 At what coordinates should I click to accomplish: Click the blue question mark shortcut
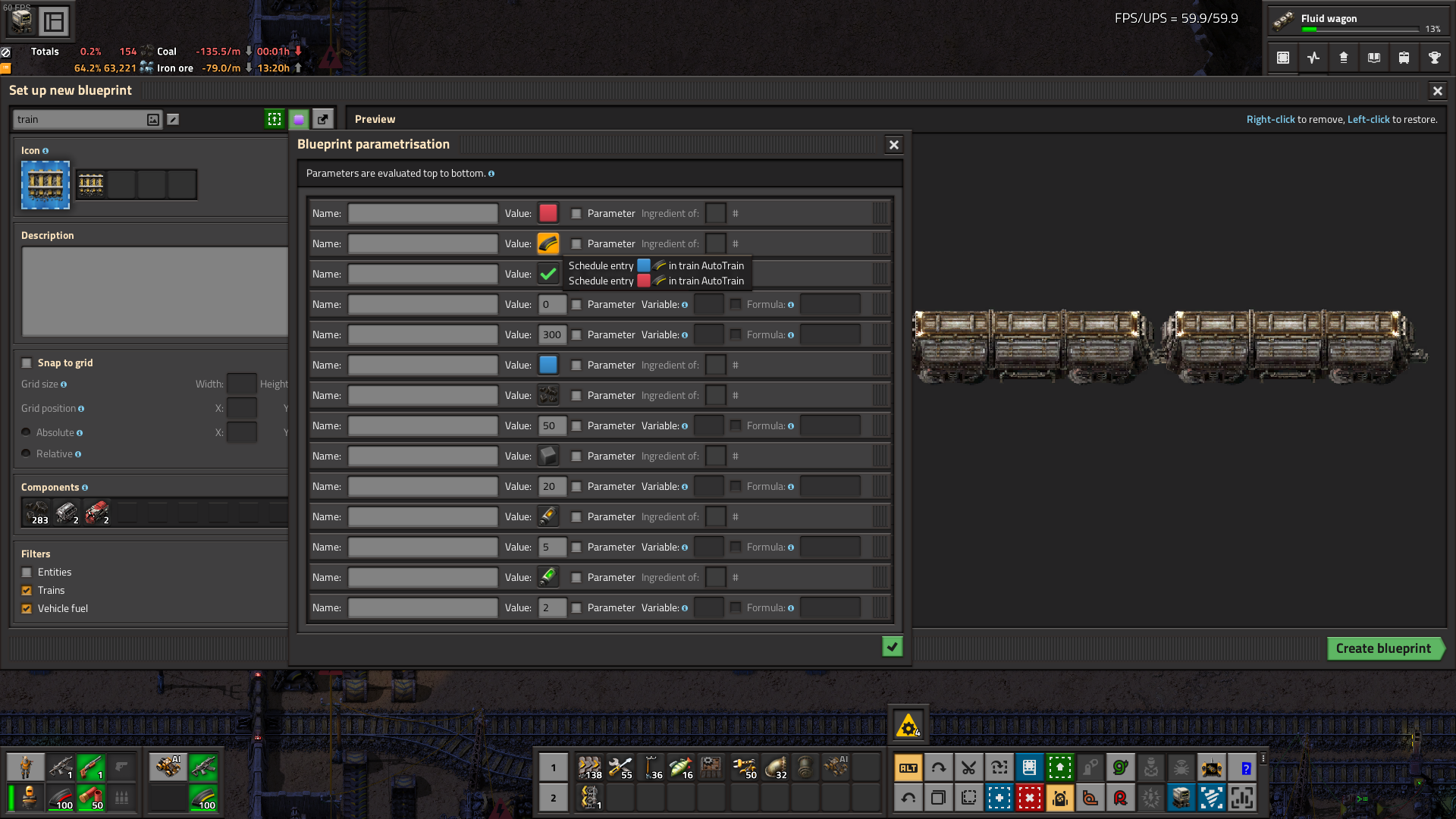1241,767
